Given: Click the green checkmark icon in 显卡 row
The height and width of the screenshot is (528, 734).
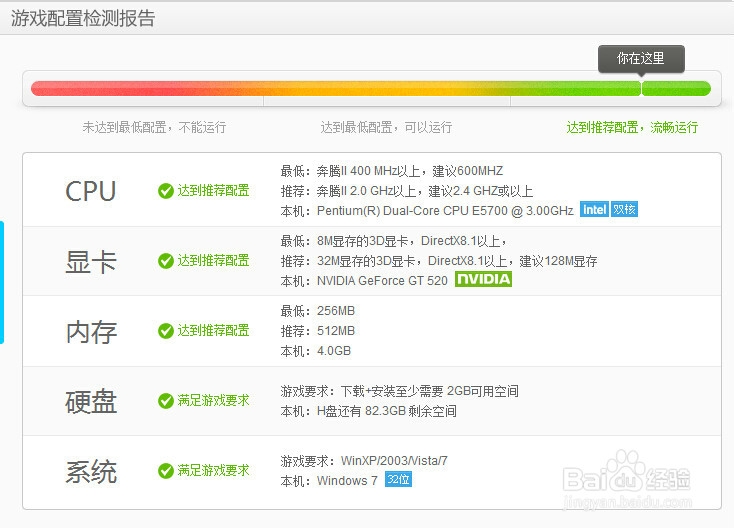Looking at the screenshot, I should pos(166,261).
